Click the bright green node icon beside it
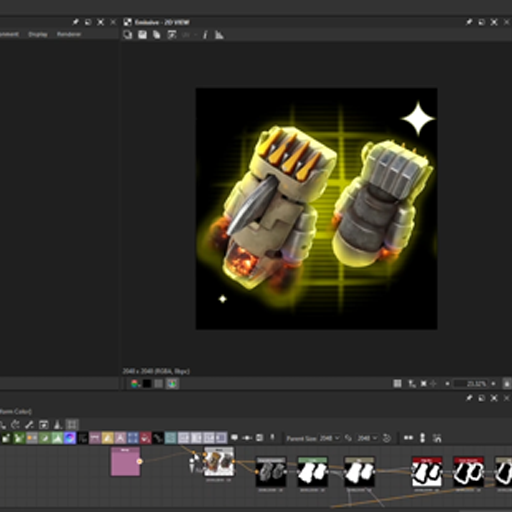 (x=19, y=438)
